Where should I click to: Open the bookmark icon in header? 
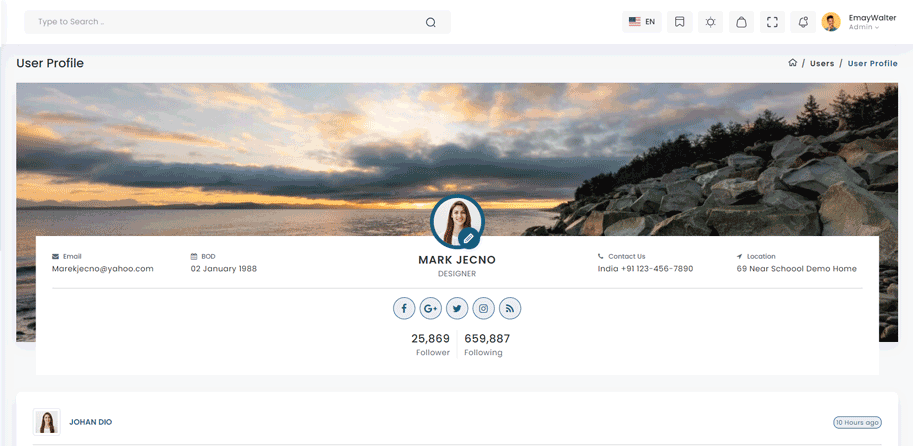pyautogui.click(x=679, y=22)
